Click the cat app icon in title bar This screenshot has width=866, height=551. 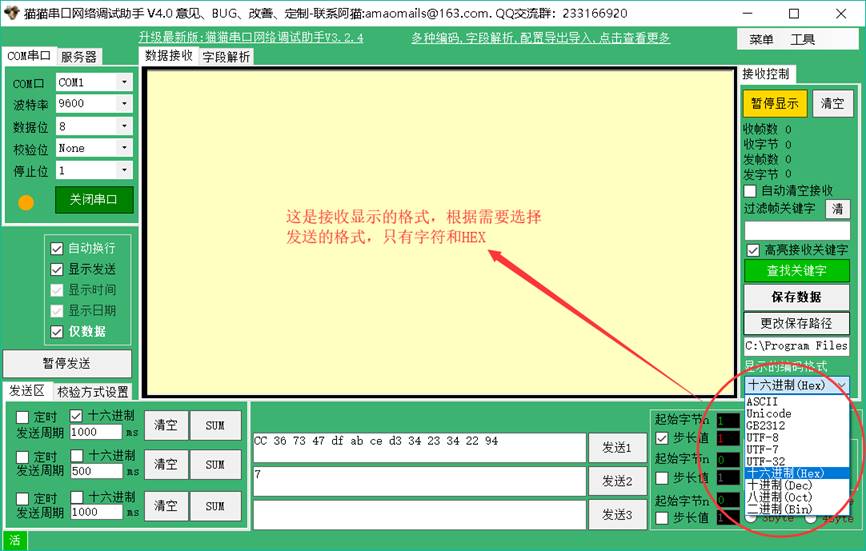pos(11,14)
